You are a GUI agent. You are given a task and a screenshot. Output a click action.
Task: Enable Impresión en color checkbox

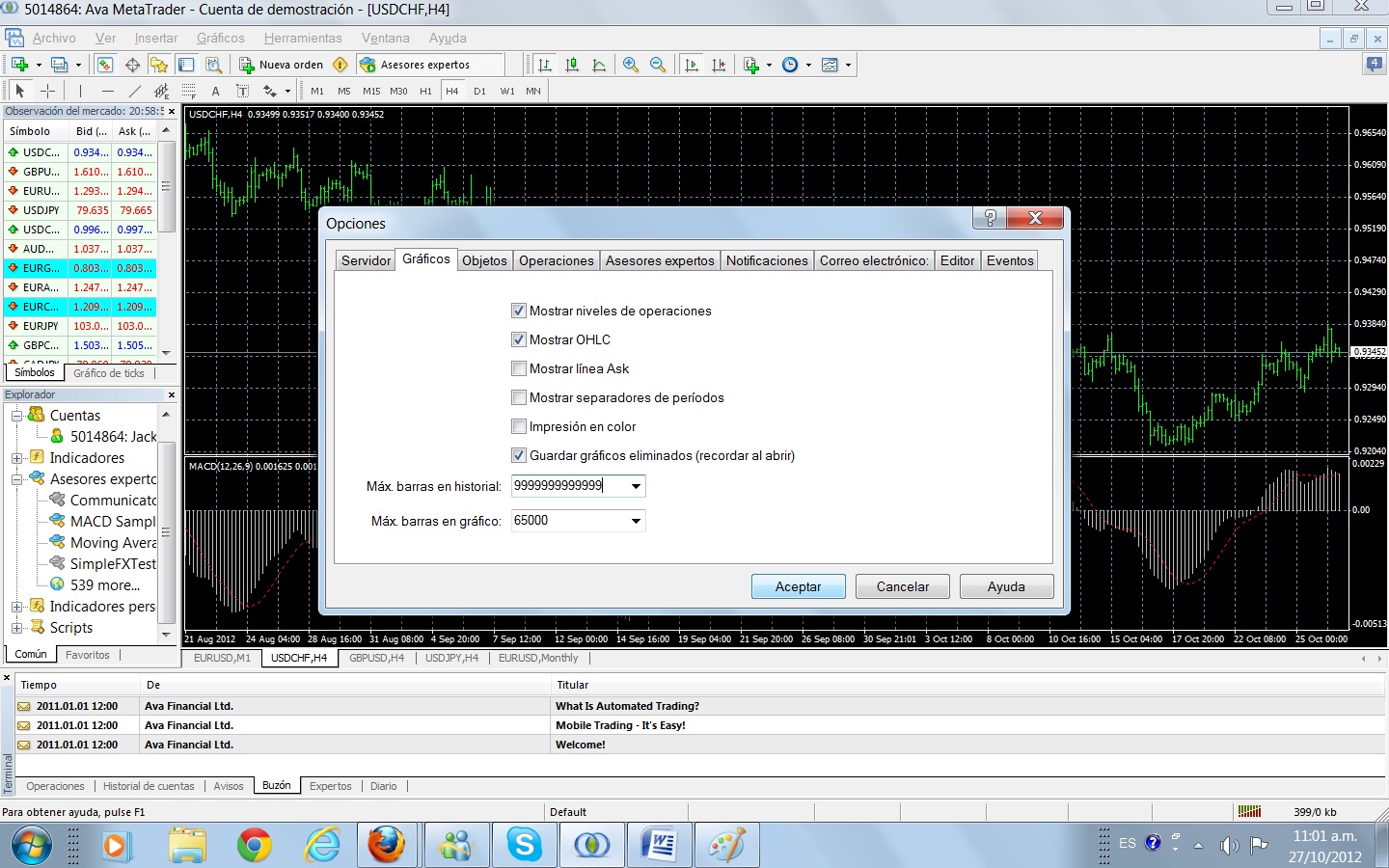point(519,426)
